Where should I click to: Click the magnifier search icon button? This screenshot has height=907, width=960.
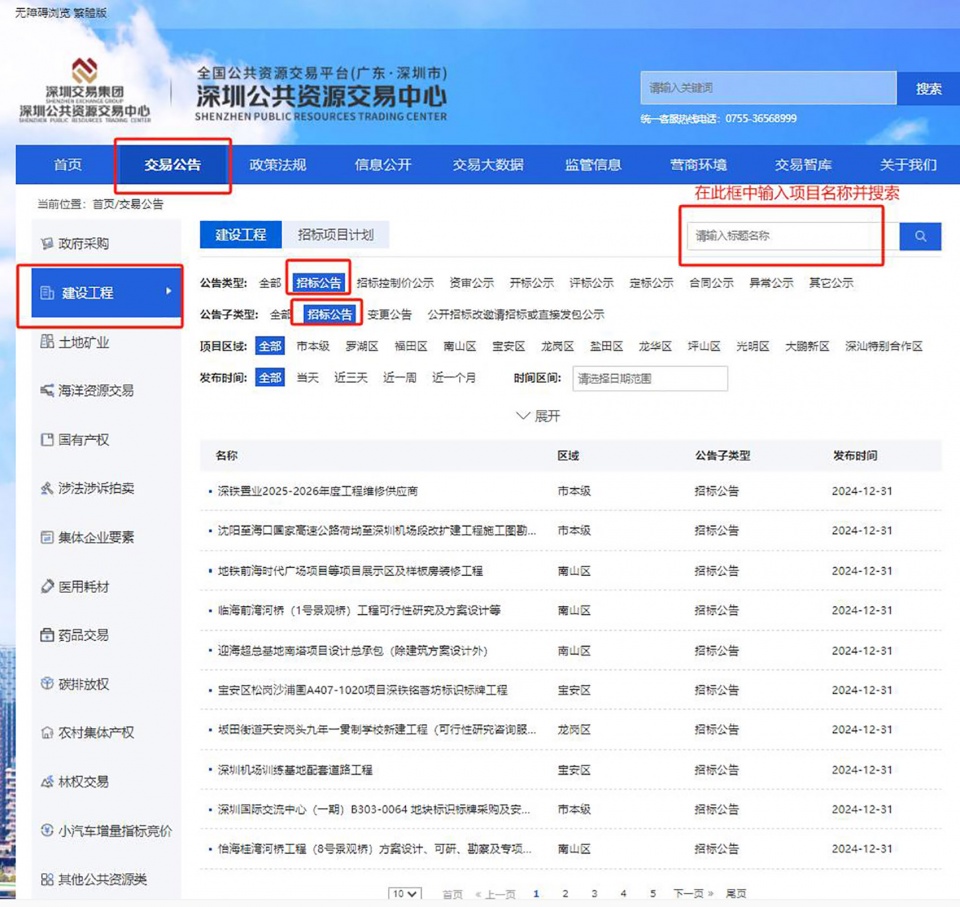tap(920, 236)
